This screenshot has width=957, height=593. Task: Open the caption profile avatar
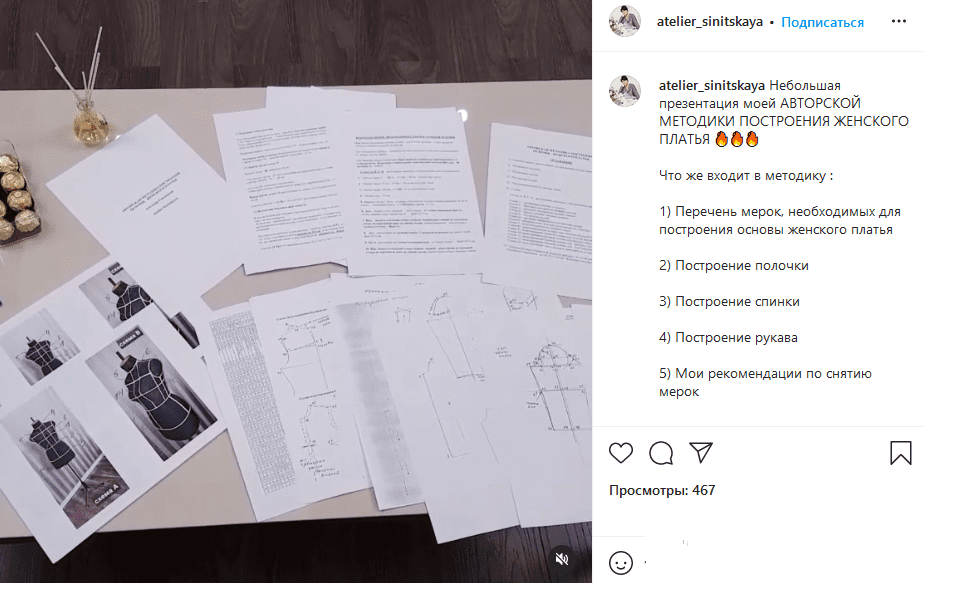(624, 91)
